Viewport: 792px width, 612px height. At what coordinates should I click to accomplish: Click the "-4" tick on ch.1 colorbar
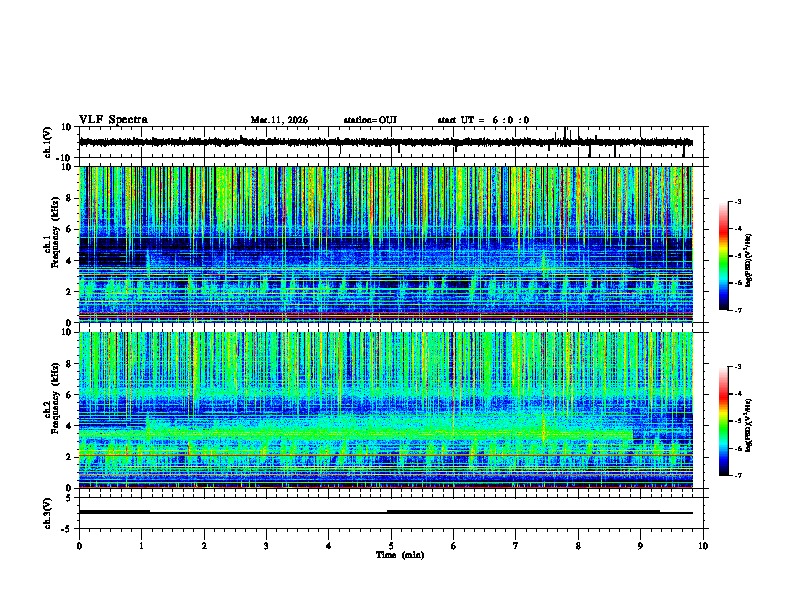coord(738,229)
